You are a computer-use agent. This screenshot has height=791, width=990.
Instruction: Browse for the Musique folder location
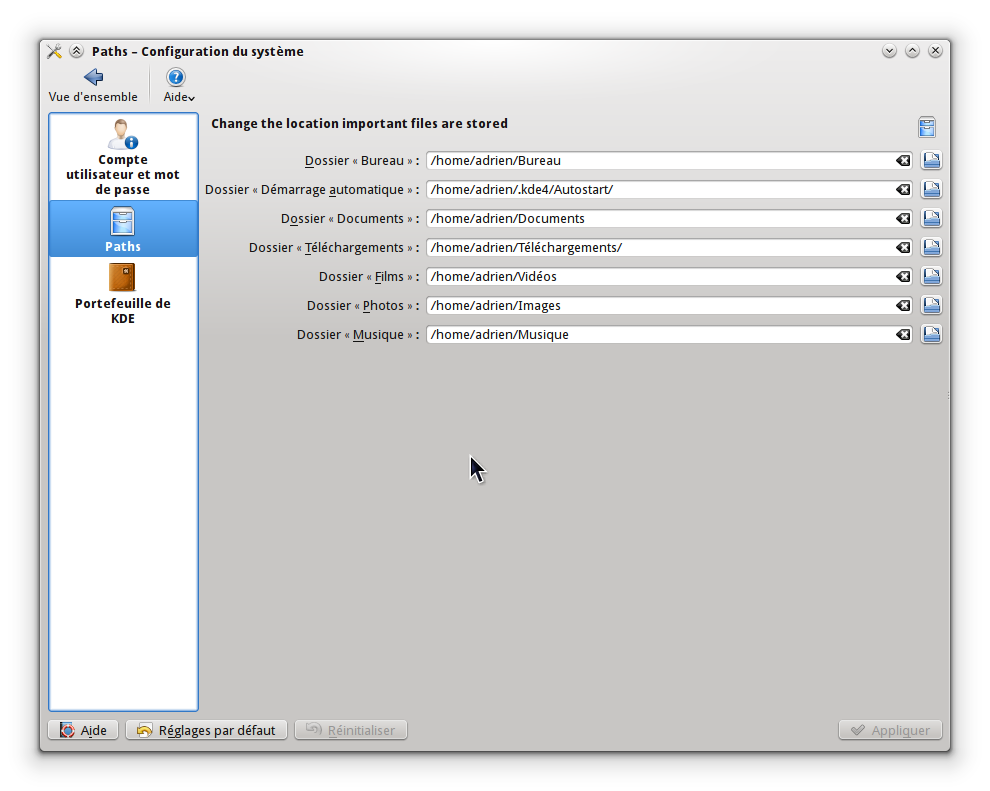click(x=931, y=335)
